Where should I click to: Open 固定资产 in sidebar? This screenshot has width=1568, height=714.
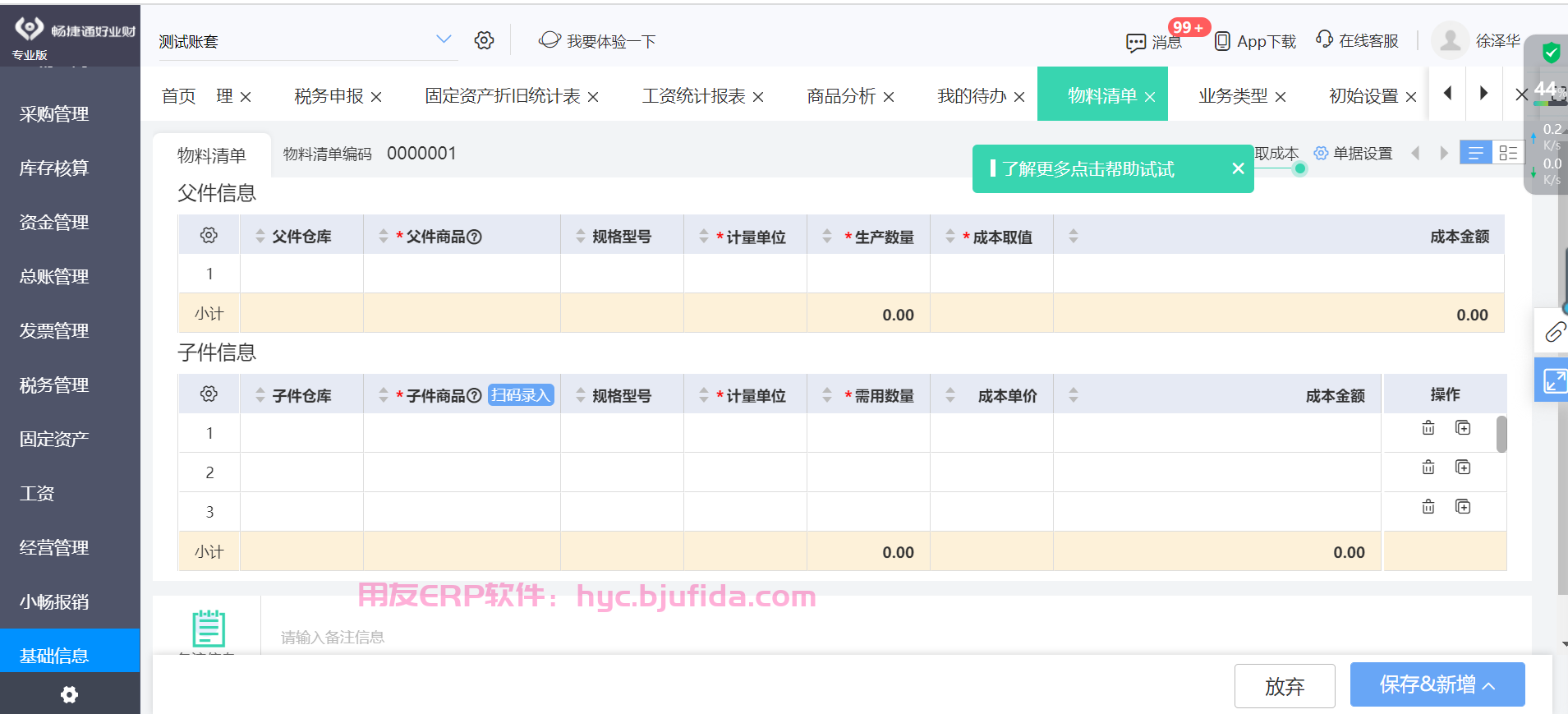coord(54,440)
